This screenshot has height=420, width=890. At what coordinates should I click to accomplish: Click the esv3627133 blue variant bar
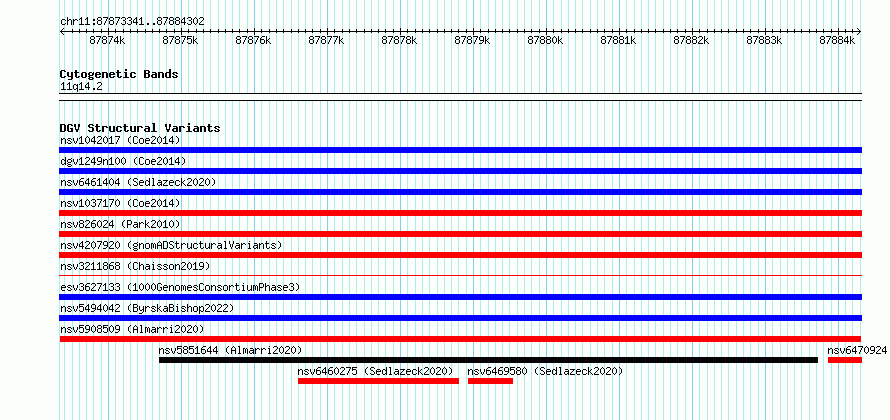click(x=460, y=297)
